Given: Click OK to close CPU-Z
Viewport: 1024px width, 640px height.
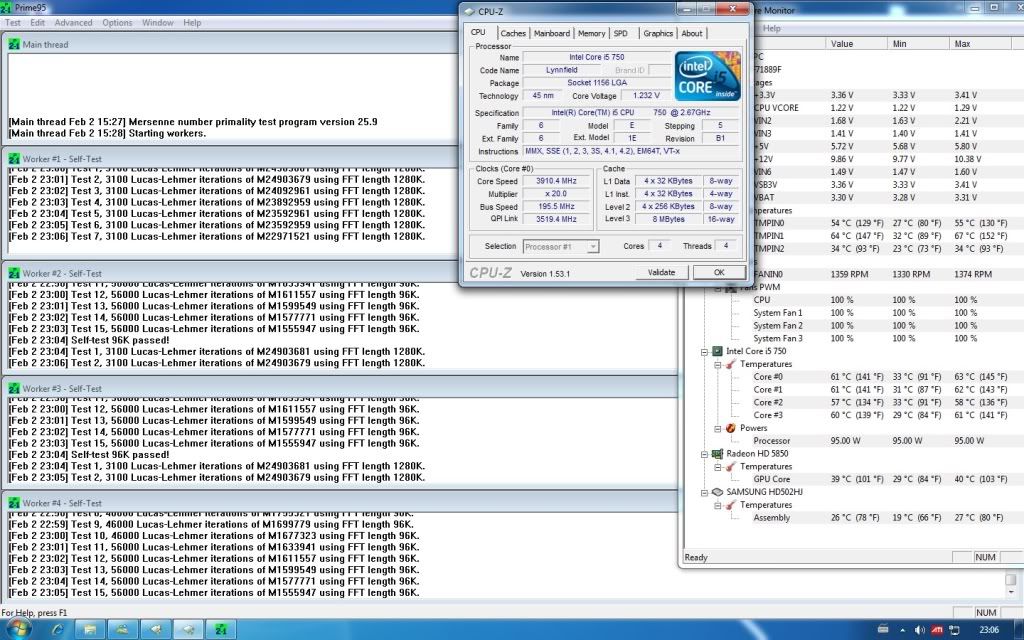Looking at the screenshot, I should point(719,272).
